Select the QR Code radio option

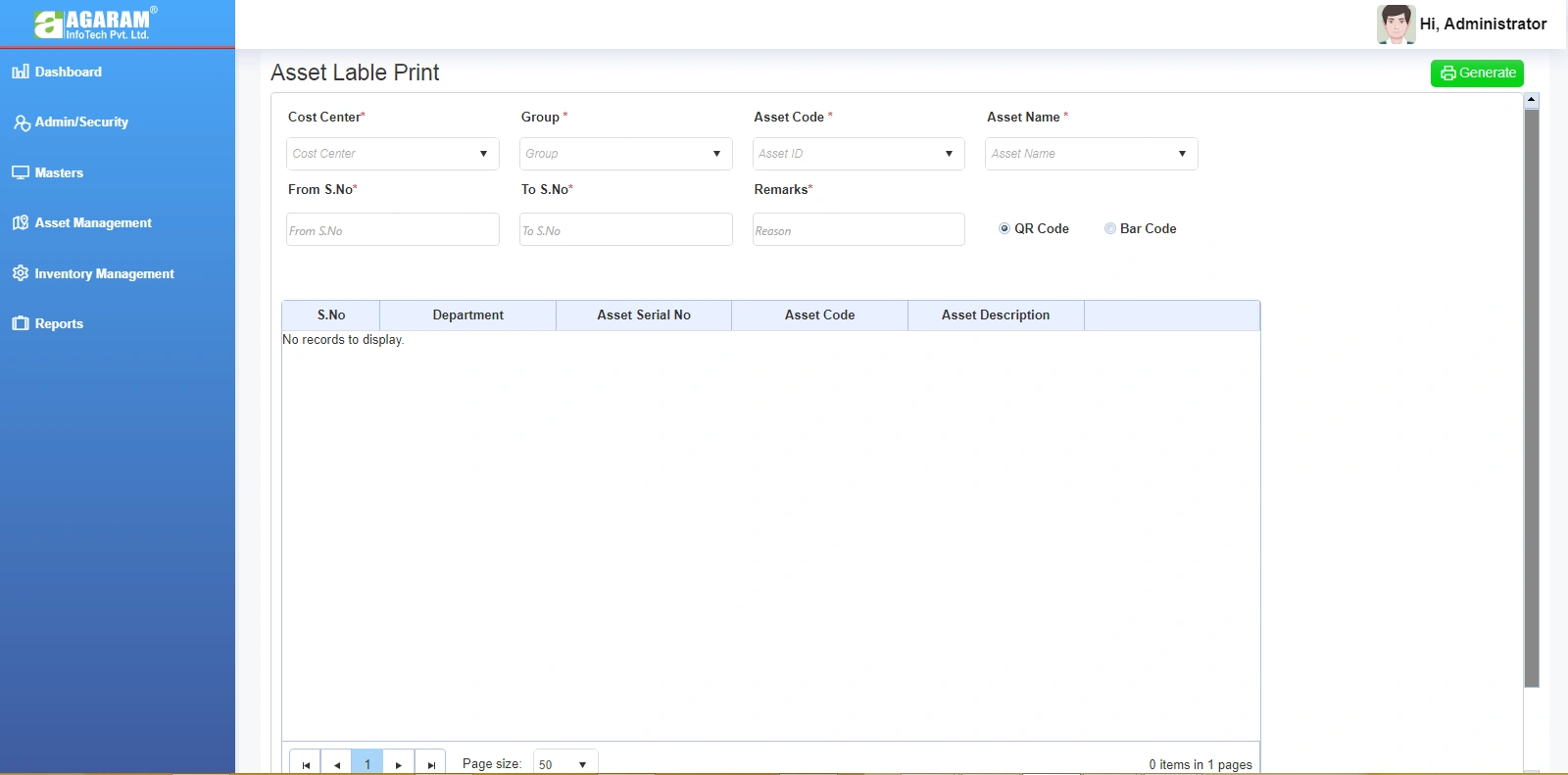[1004, 228]
